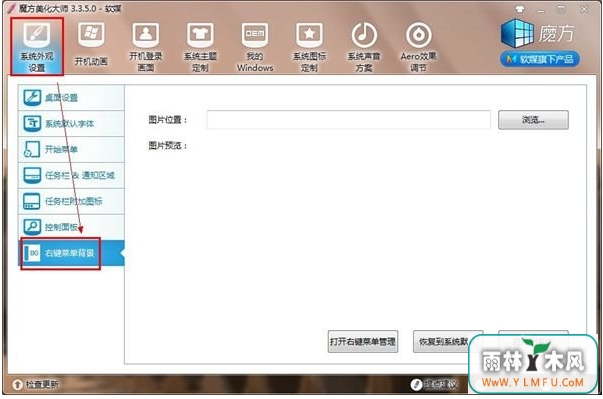603x399 pixels.
Task: Select 任务栏附加图标 in the sidebar
Action: 71,201
